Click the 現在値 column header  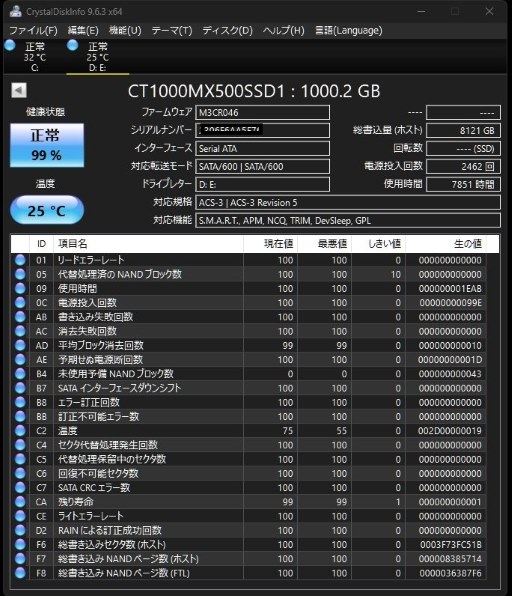(271, 244)
